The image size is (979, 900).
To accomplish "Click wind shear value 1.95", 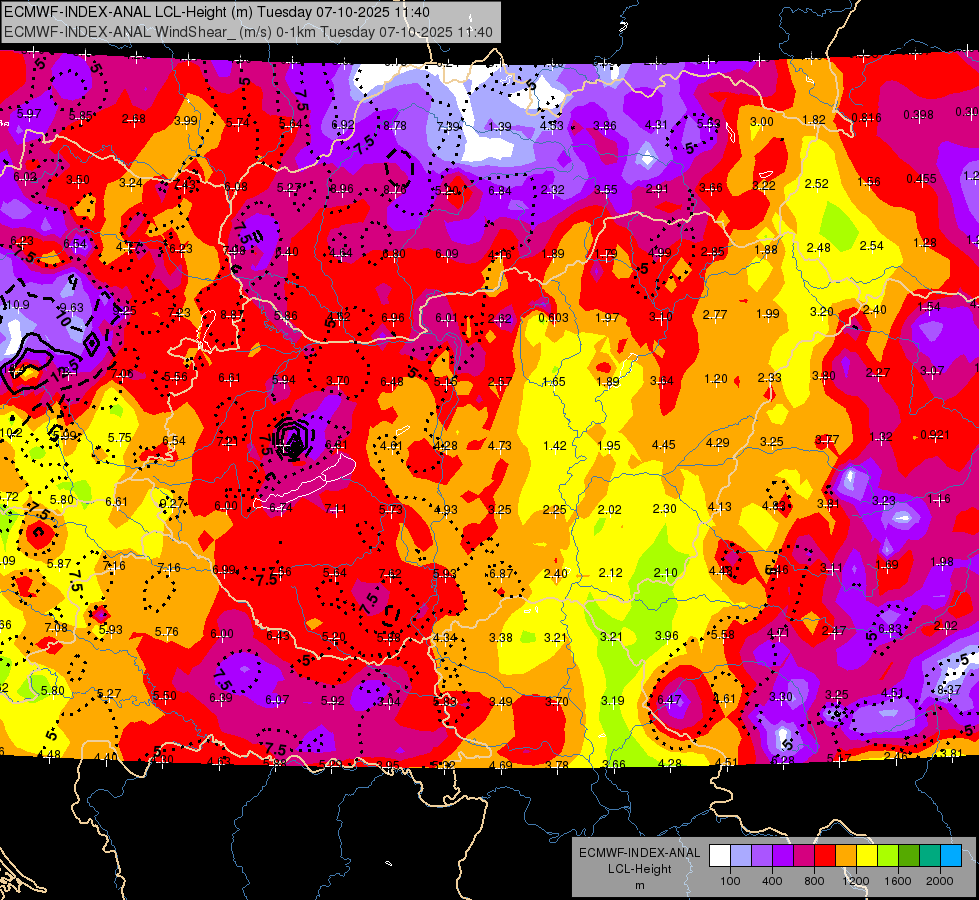I will (x=609, y=446).
